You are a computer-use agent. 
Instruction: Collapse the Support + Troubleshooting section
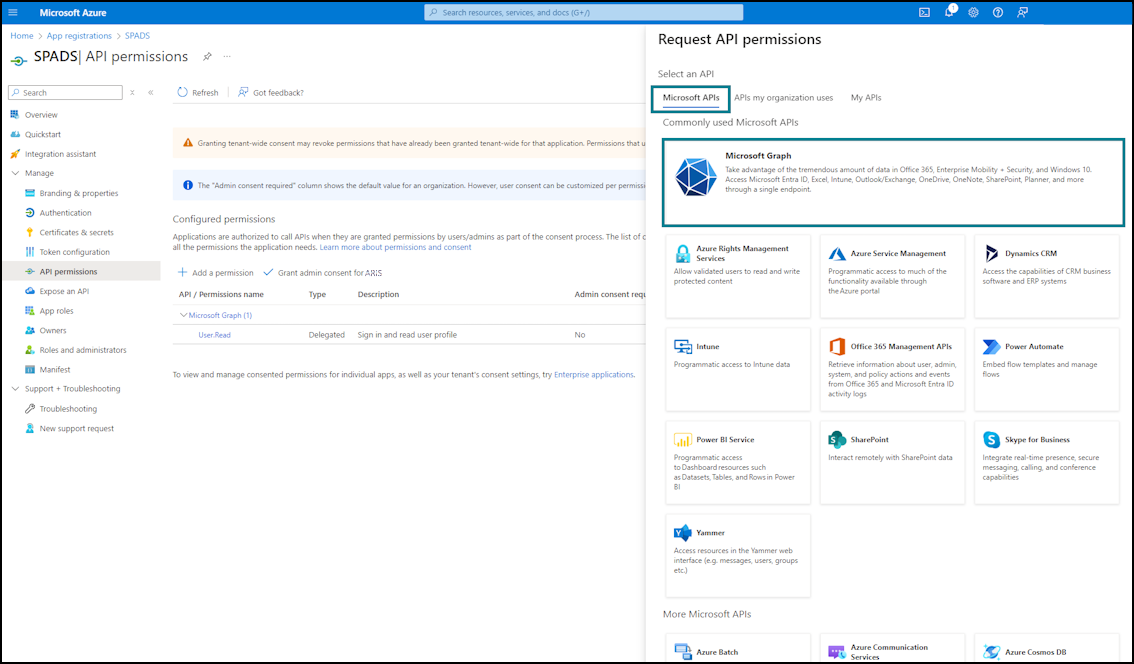pos(15,388)
